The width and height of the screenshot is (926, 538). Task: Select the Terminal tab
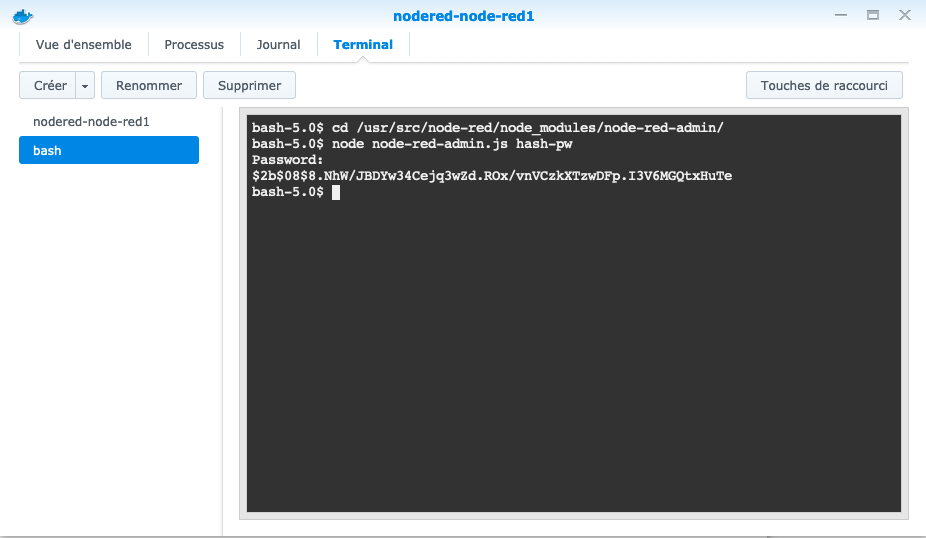point(363,45)
